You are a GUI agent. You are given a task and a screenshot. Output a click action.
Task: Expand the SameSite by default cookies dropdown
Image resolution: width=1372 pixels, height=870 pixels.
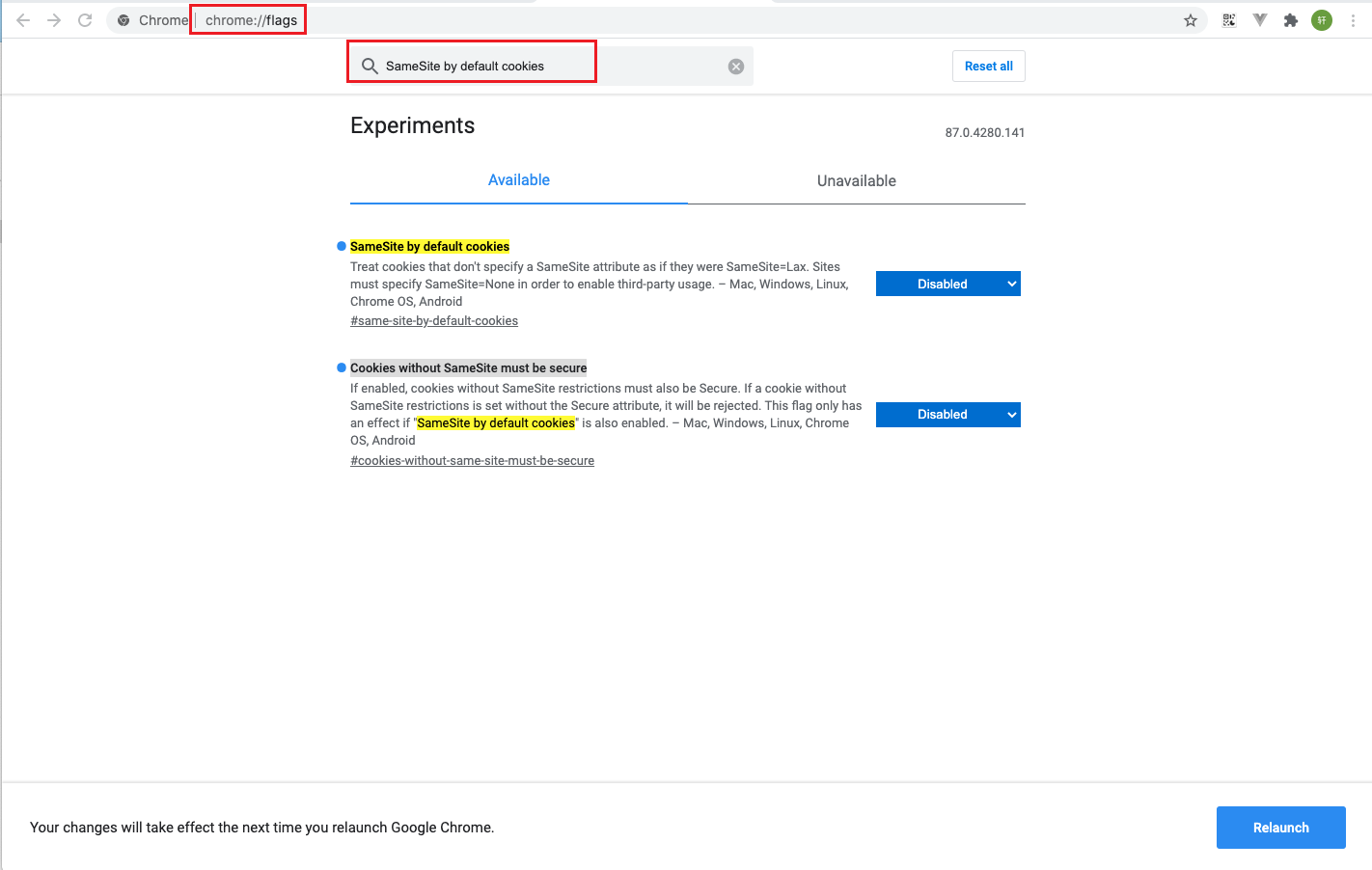click(x=947, y=284)
